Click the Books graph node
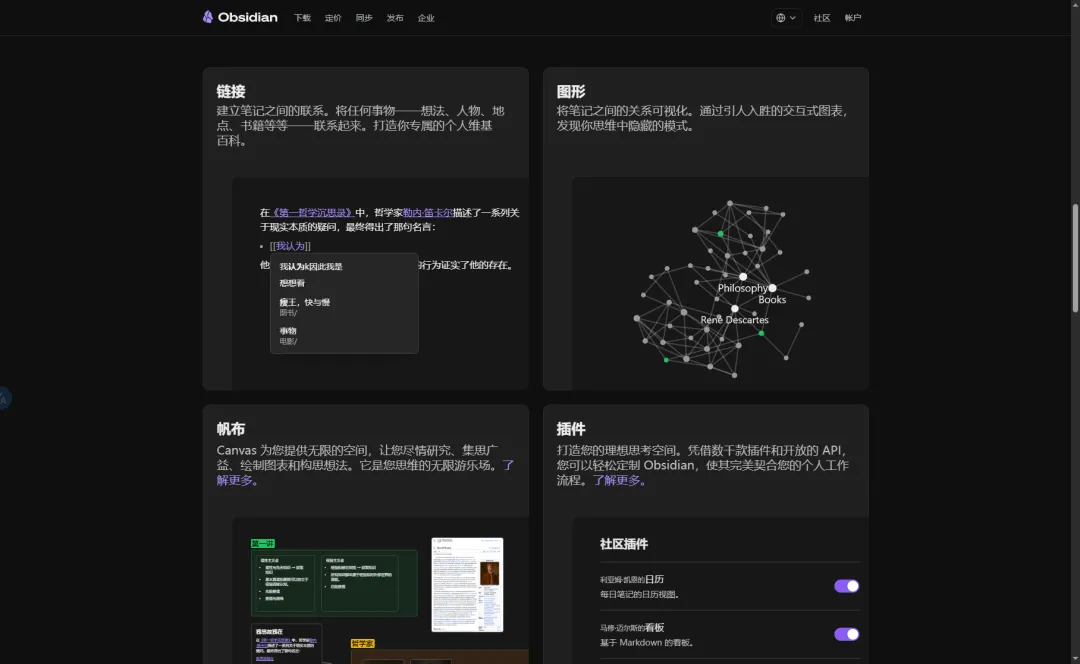Image resolution: width=1080 pixels, height=664 pixels. [x=772, y=288]
